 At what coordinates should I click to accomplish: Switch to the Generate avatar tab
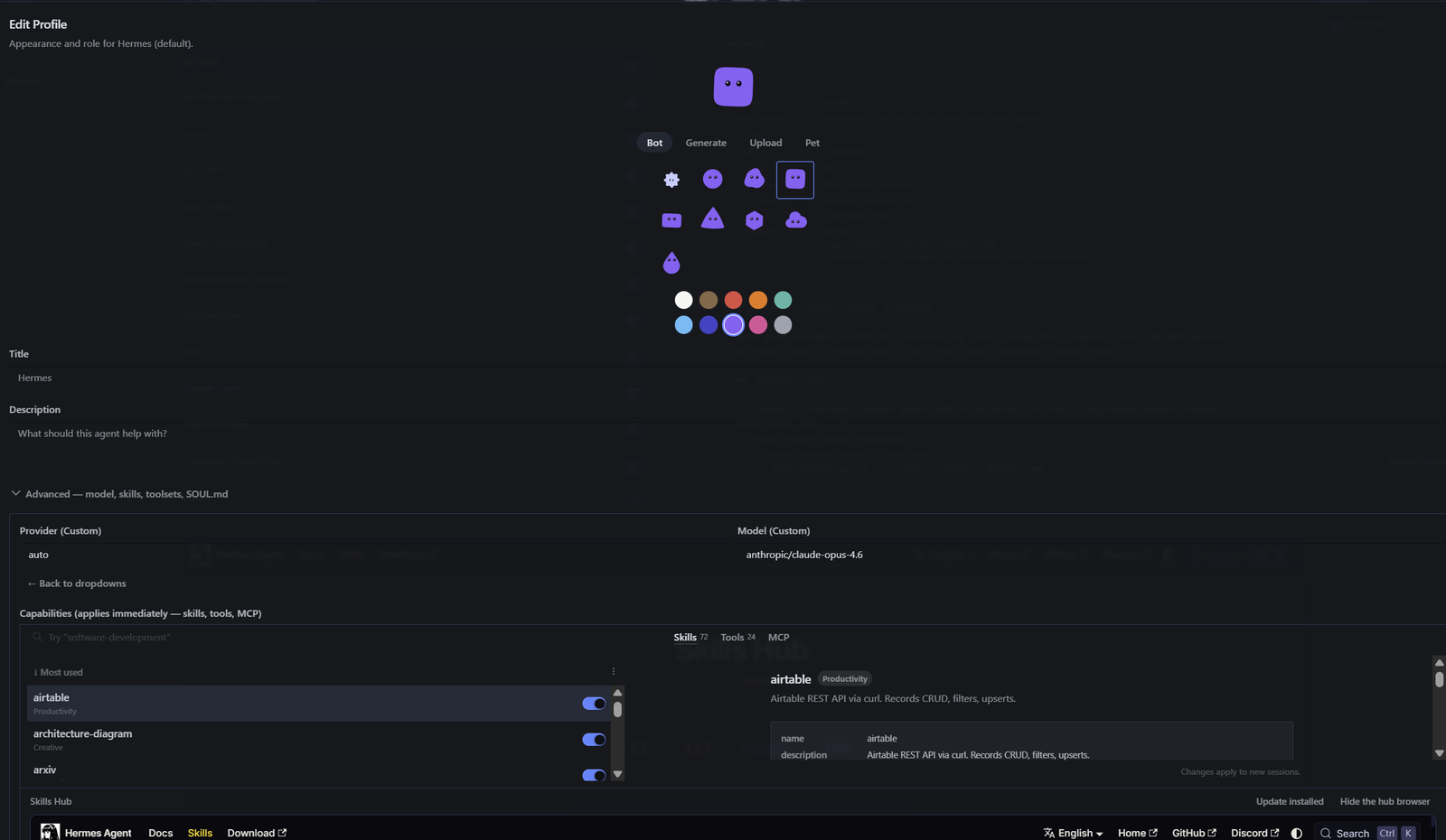pyautogui.click(x=706, y=143)
